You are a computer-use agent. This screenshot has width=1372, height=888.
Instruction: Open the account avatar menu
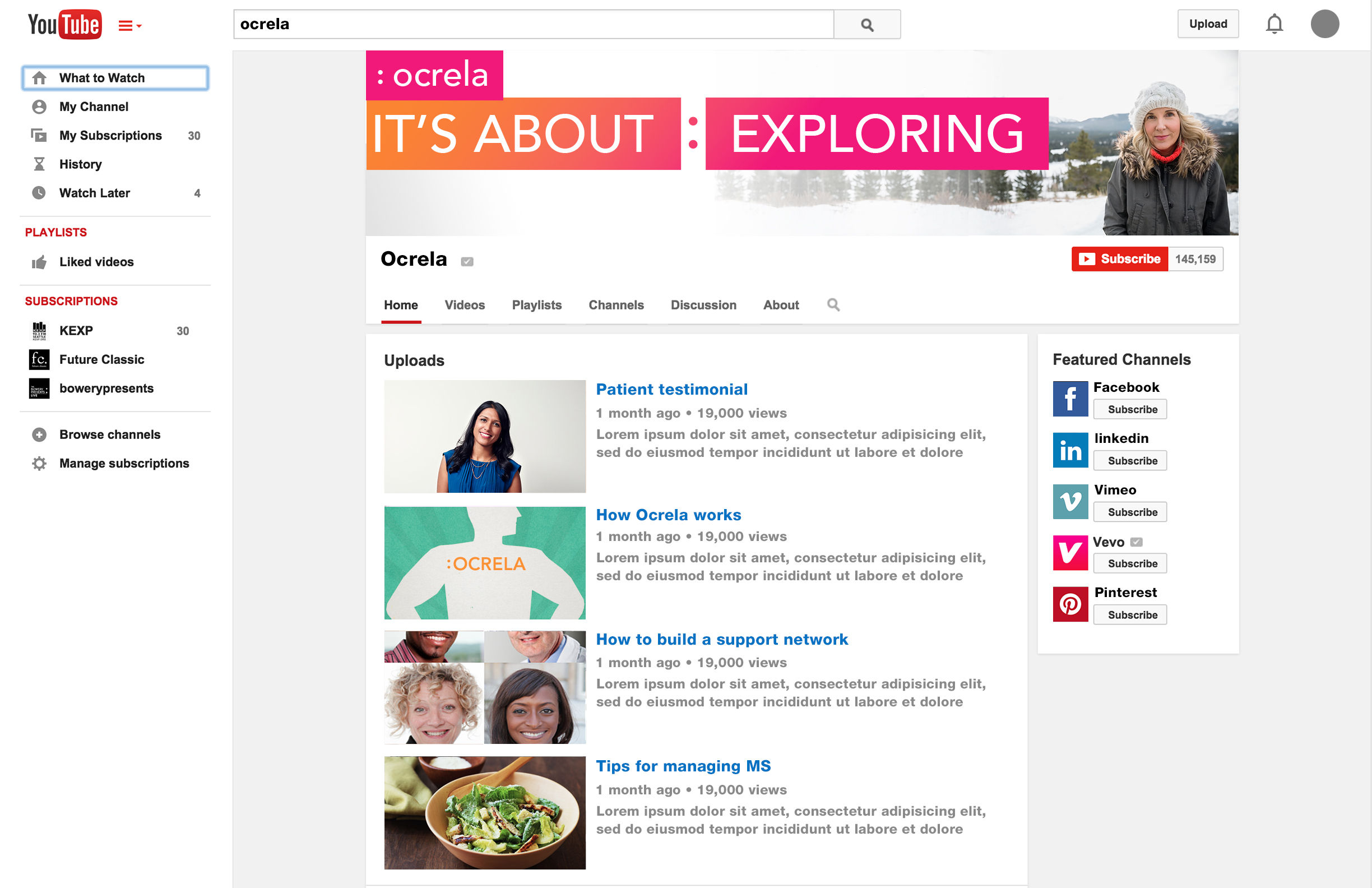tap(1325, 24)
